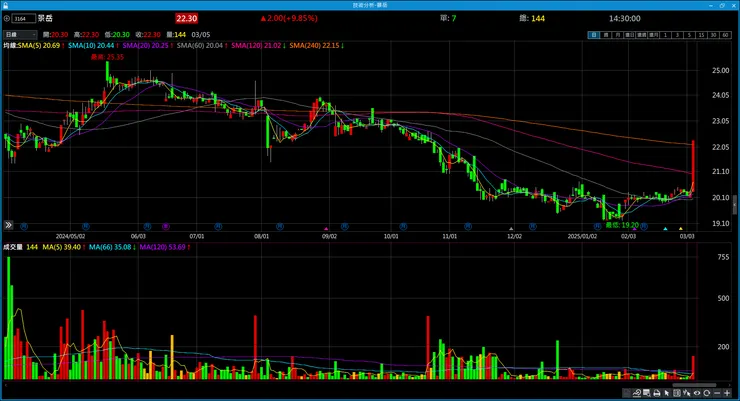The width and height of the screenshot is (740, 401).
Task: Select the 60-minute timeframe button
Action: click(725, 35)
